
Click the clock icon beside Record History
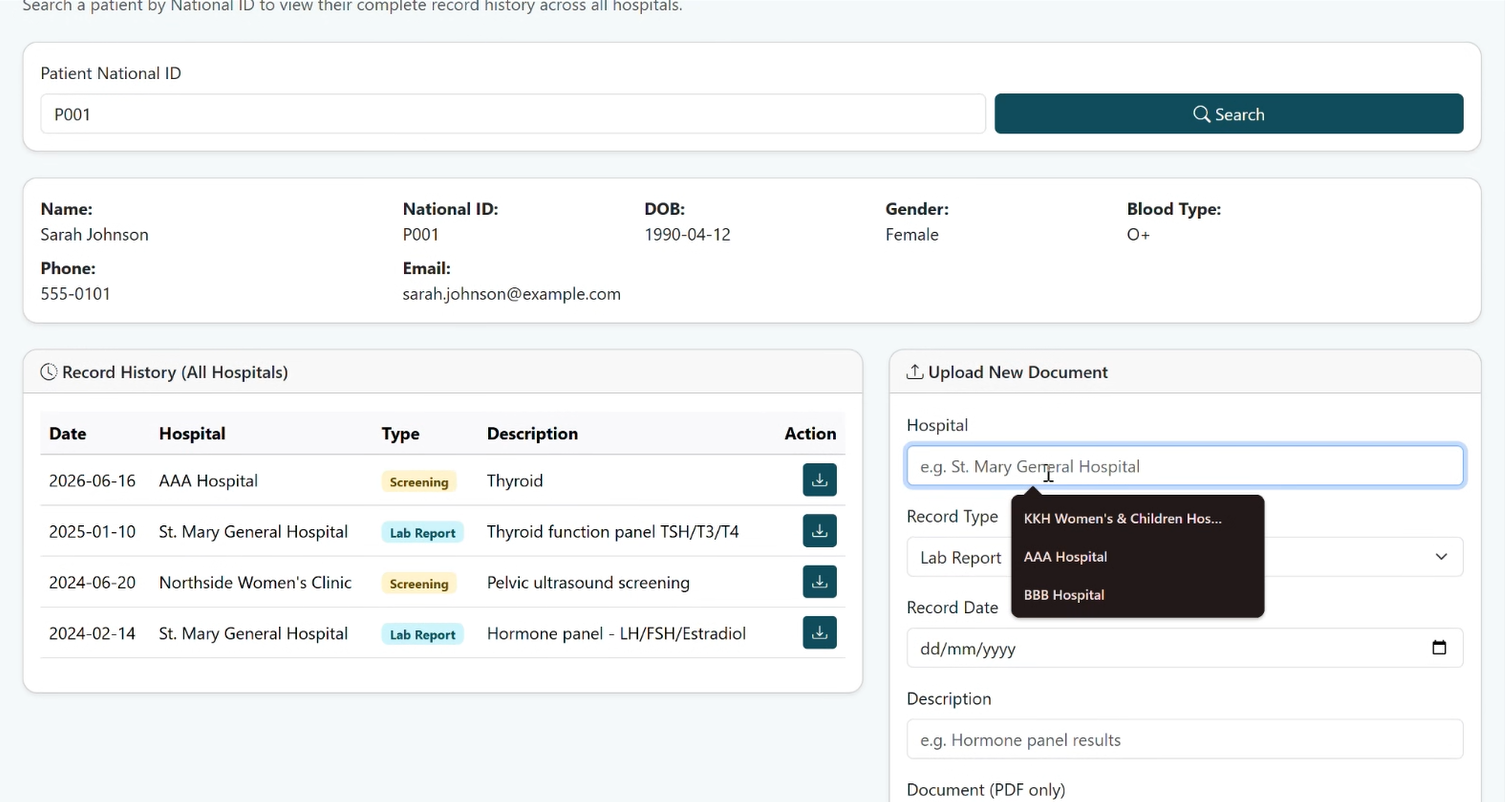48,372
